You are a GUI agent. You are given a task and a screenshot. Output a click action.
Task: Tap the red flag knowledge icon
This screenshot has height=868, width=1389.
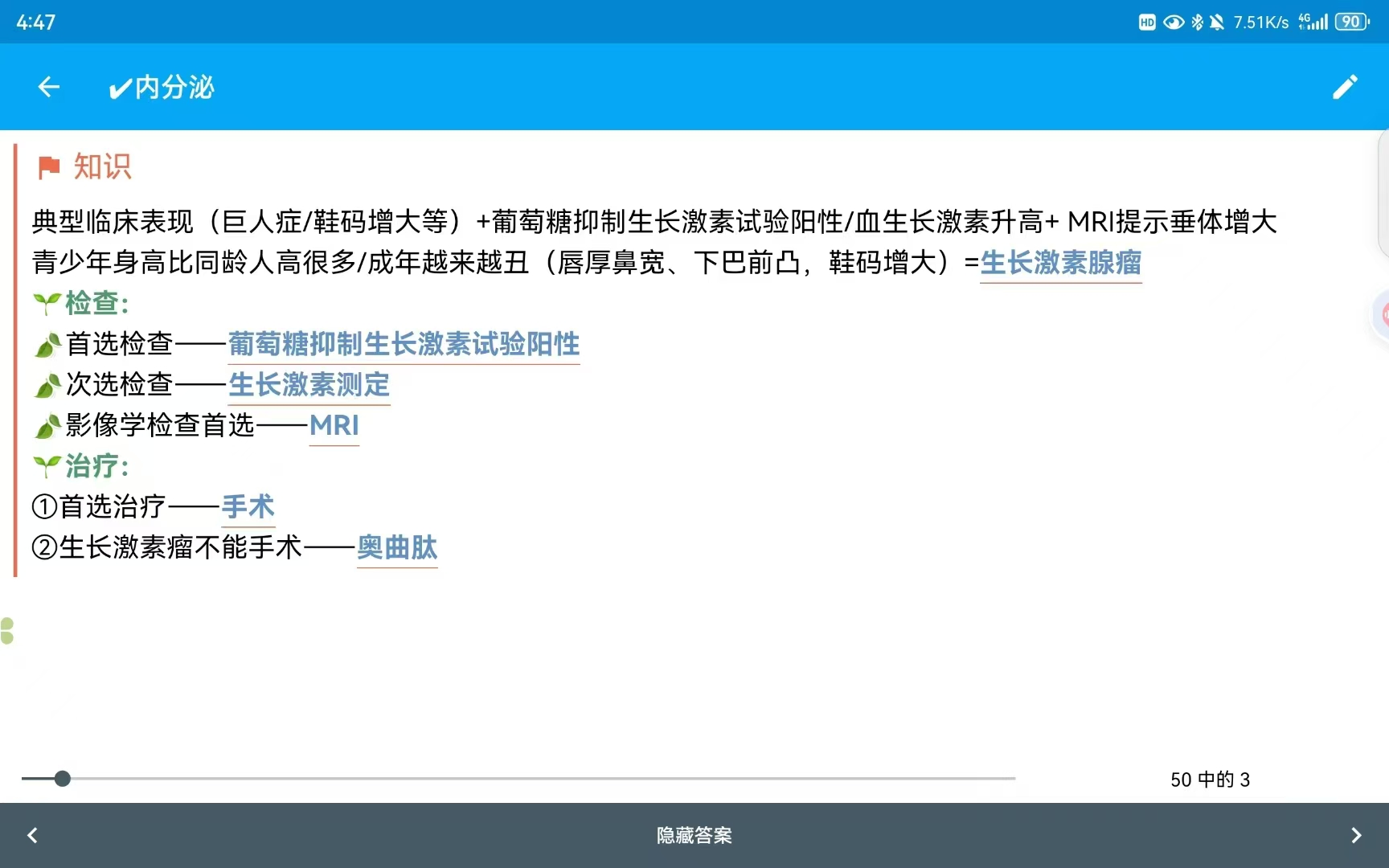coord(49,167)
